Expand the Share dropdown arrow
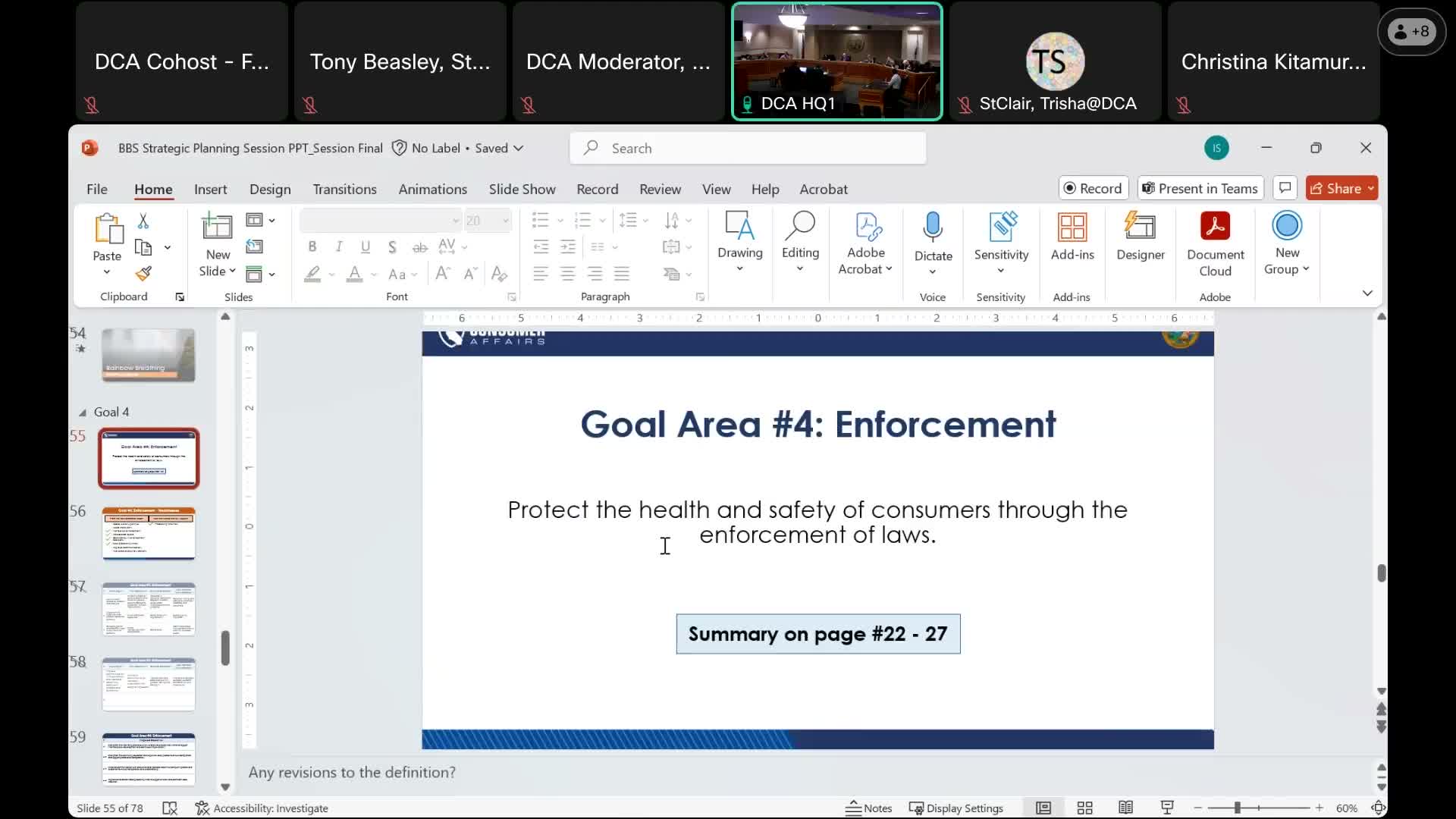 (x=1371, y=189)
